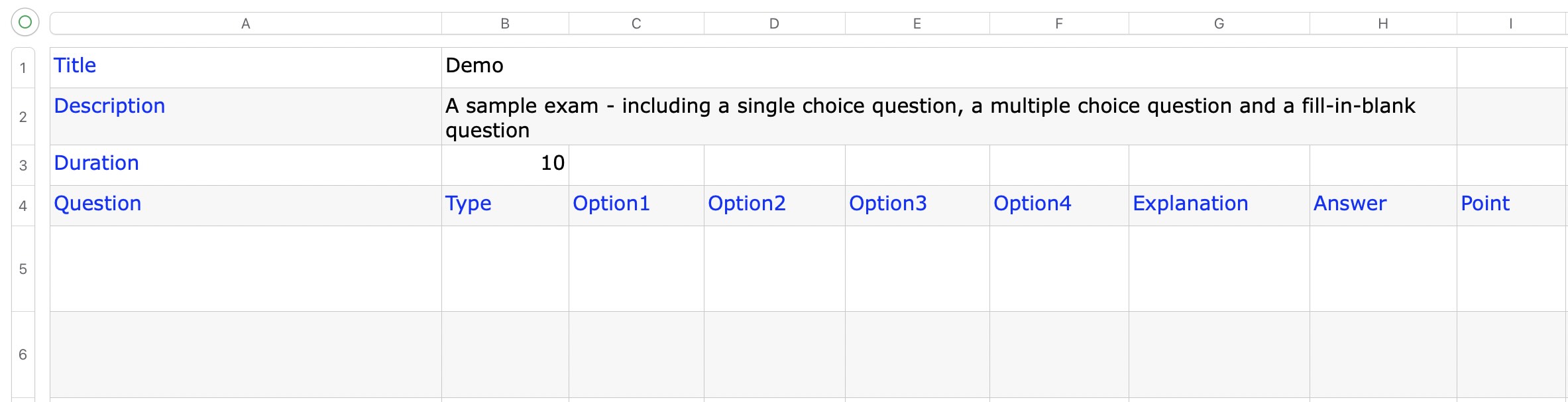Select the Question header cell
This screenshot has width=1568, height=402.
(245, 204)
